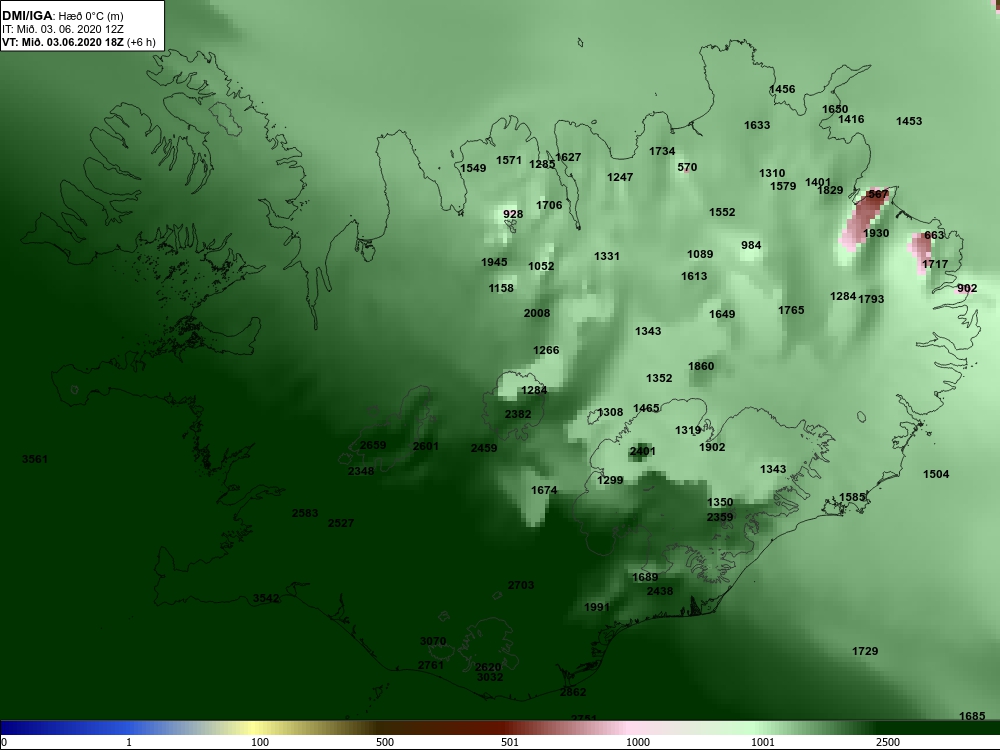1000x750 pixels.
Task: Click the map value 928
Action: [513, 214]
